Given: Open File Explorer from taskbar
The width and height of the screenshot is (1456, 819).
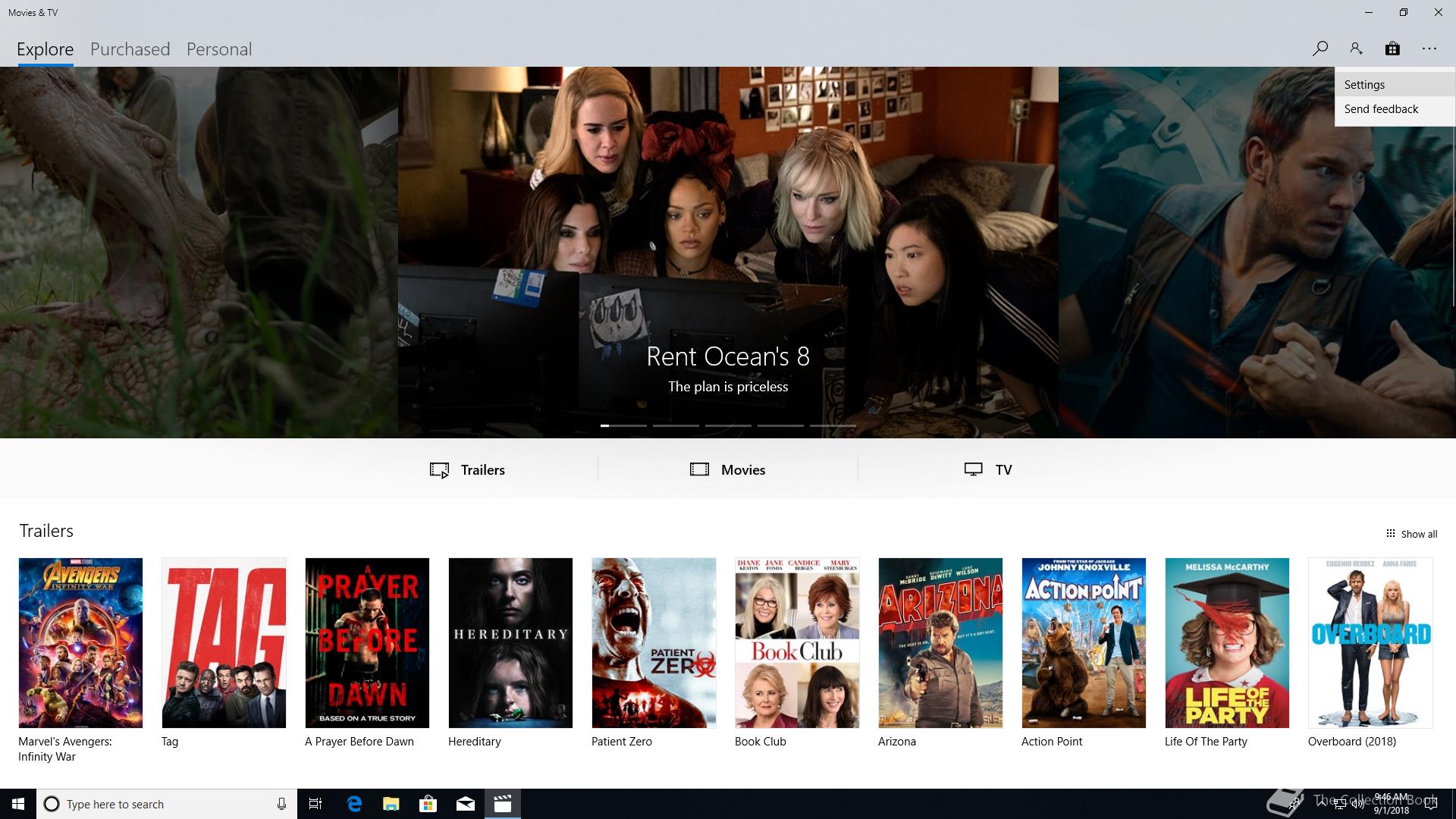Looking at the screenshot, I should coord(391,804).
